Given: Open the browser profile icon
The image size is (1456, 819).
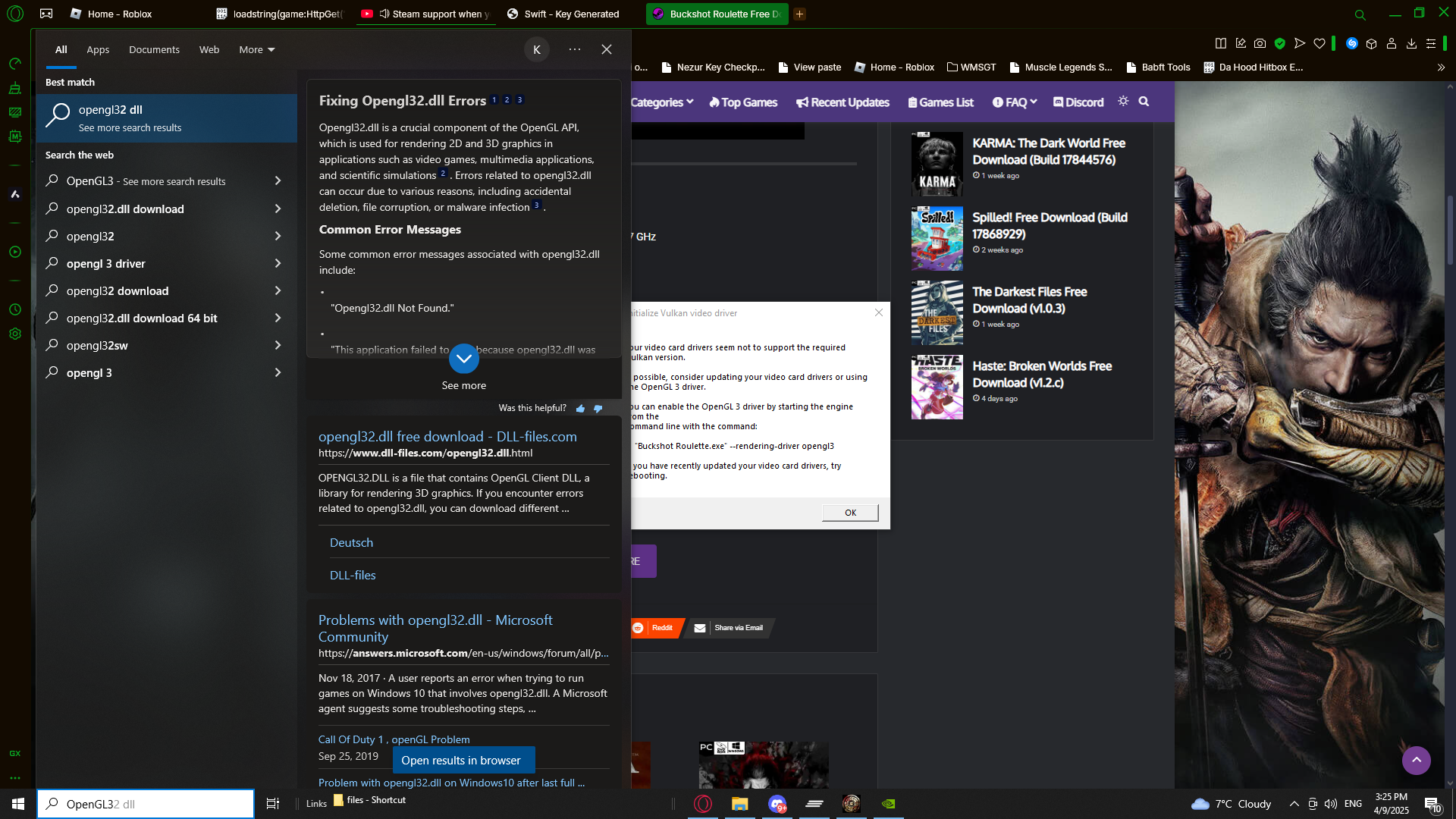Looking at the screenshot, I should point(1392,44).
